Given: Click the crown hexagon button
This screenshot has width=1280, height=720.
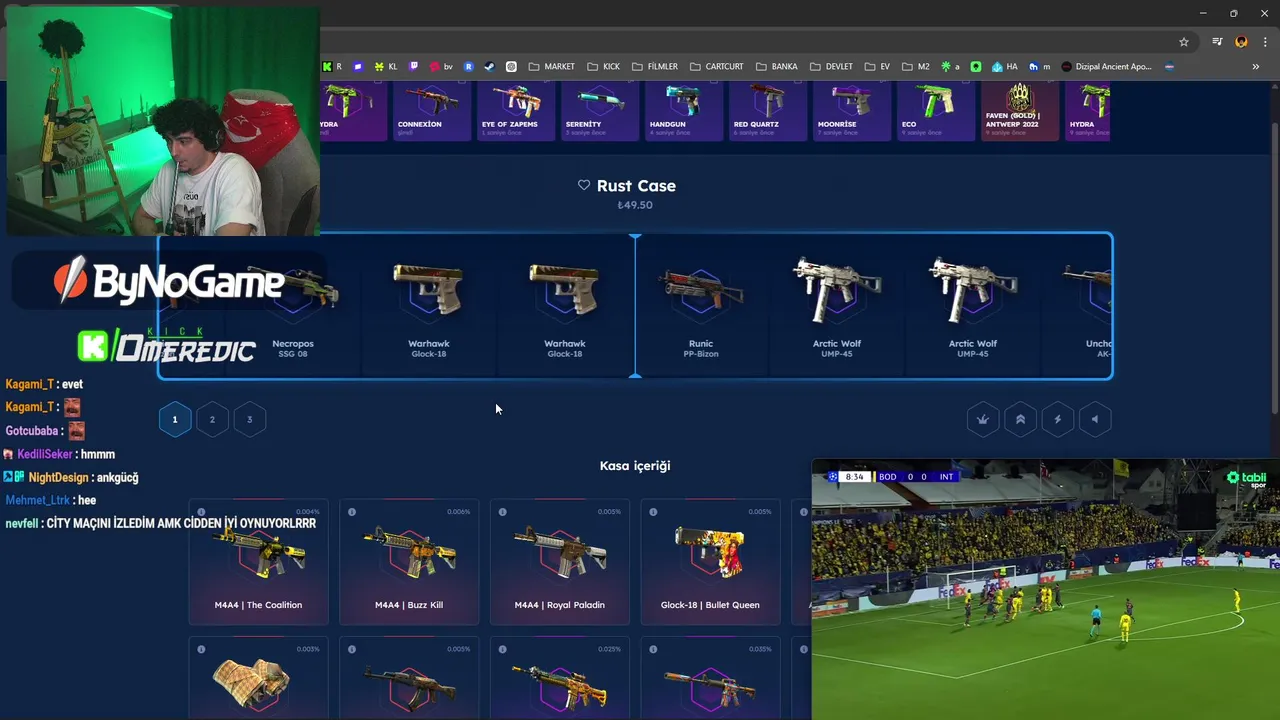Looking at the screenshot, I should pos(983,419).
